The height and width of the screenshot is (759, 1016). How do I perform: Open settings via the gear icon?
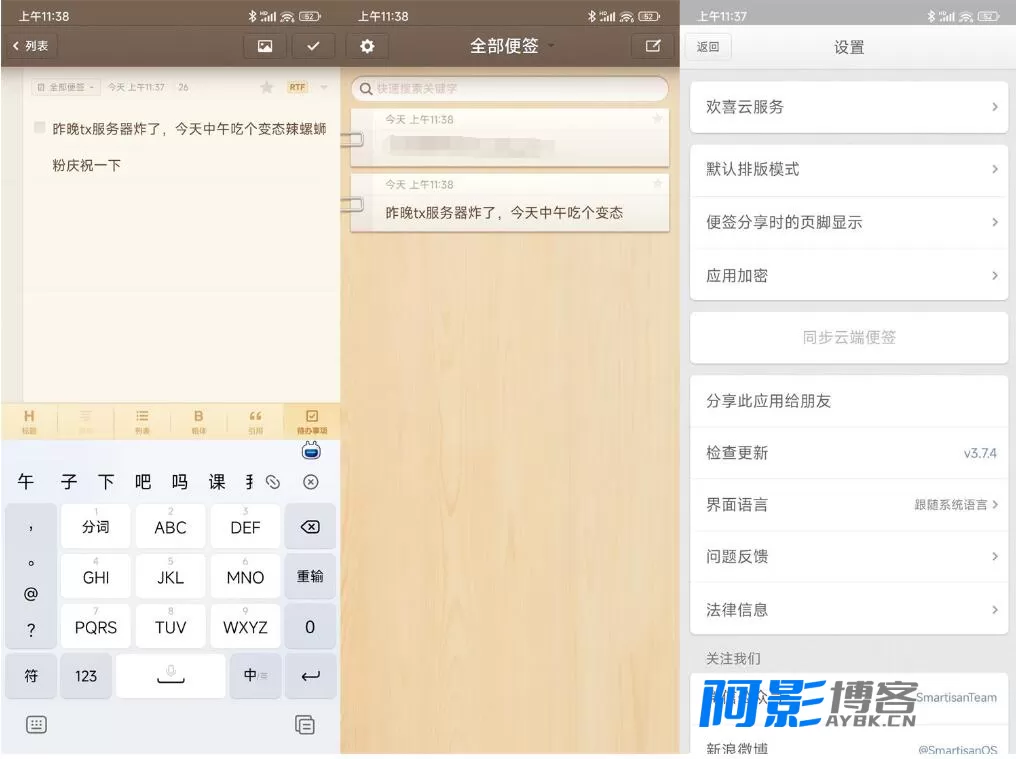click(x=367, y=46)
